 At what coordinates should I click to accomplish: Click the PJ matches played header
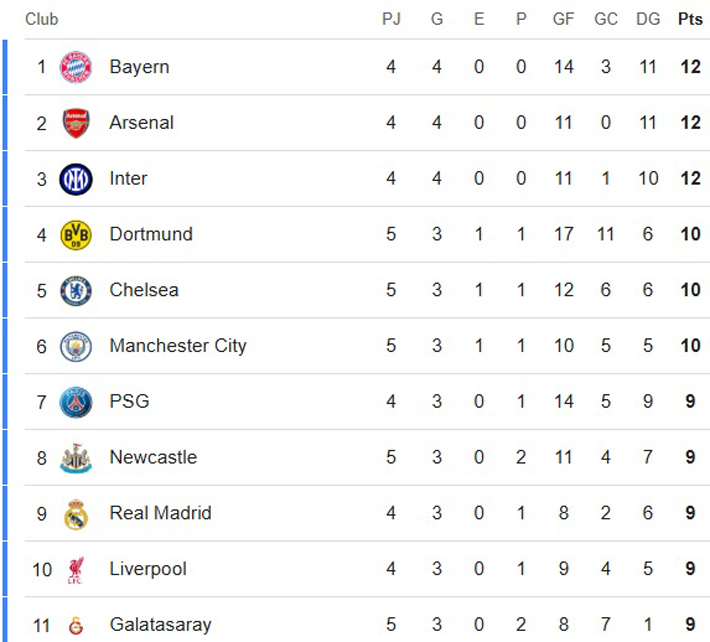pyautogui.click(x=391, y=19)
